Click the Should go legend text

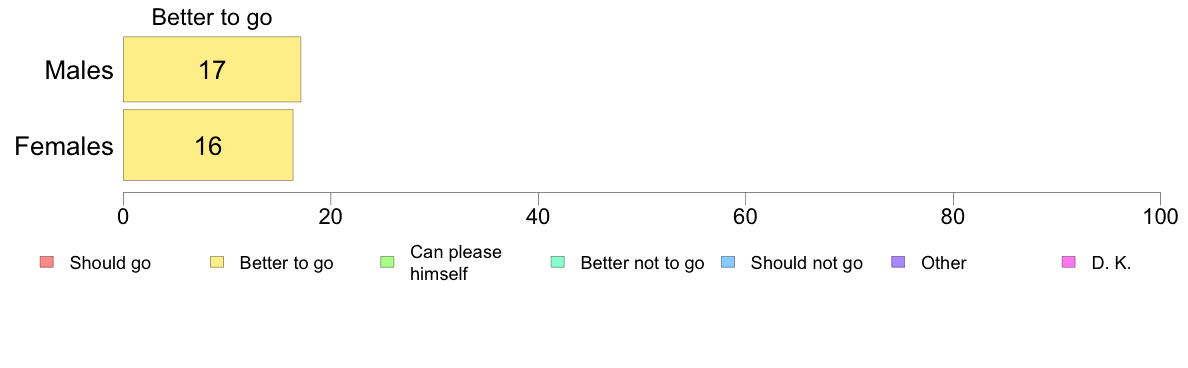pos(110,264)
